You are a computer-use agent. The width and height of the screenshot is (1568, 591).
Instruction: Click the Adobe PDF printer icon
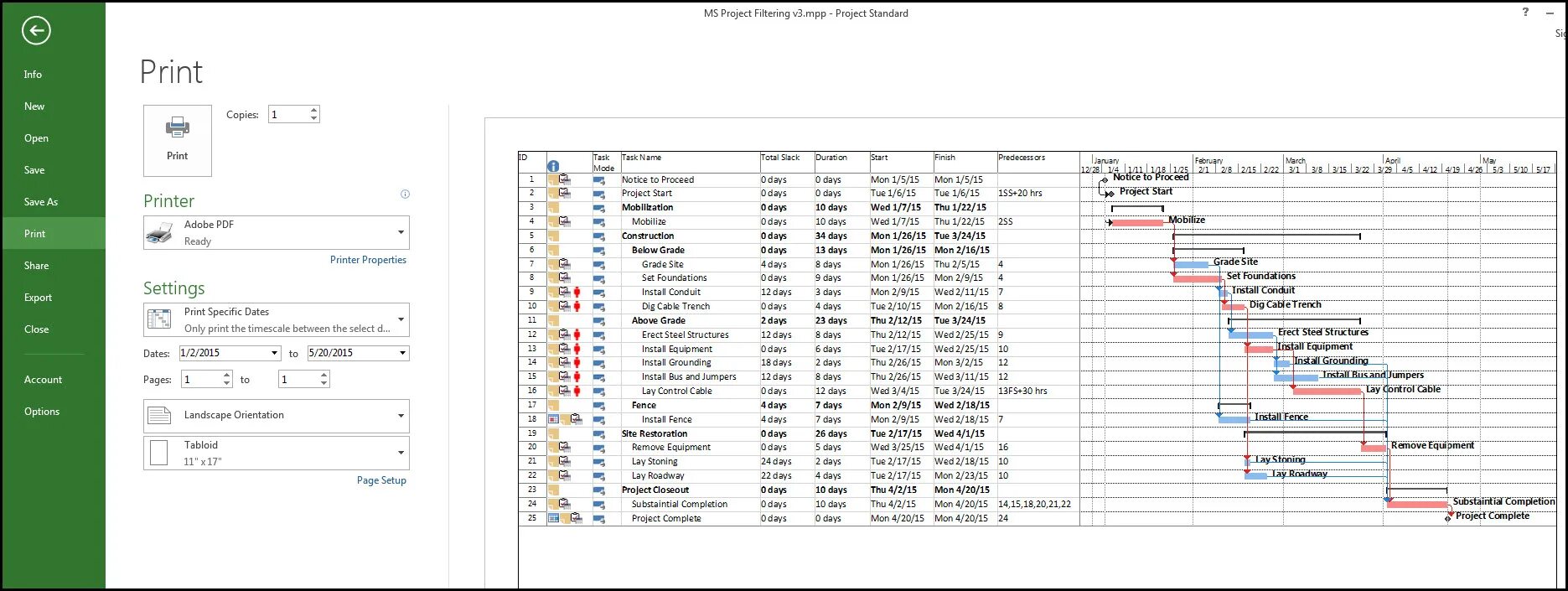point(159,233)
